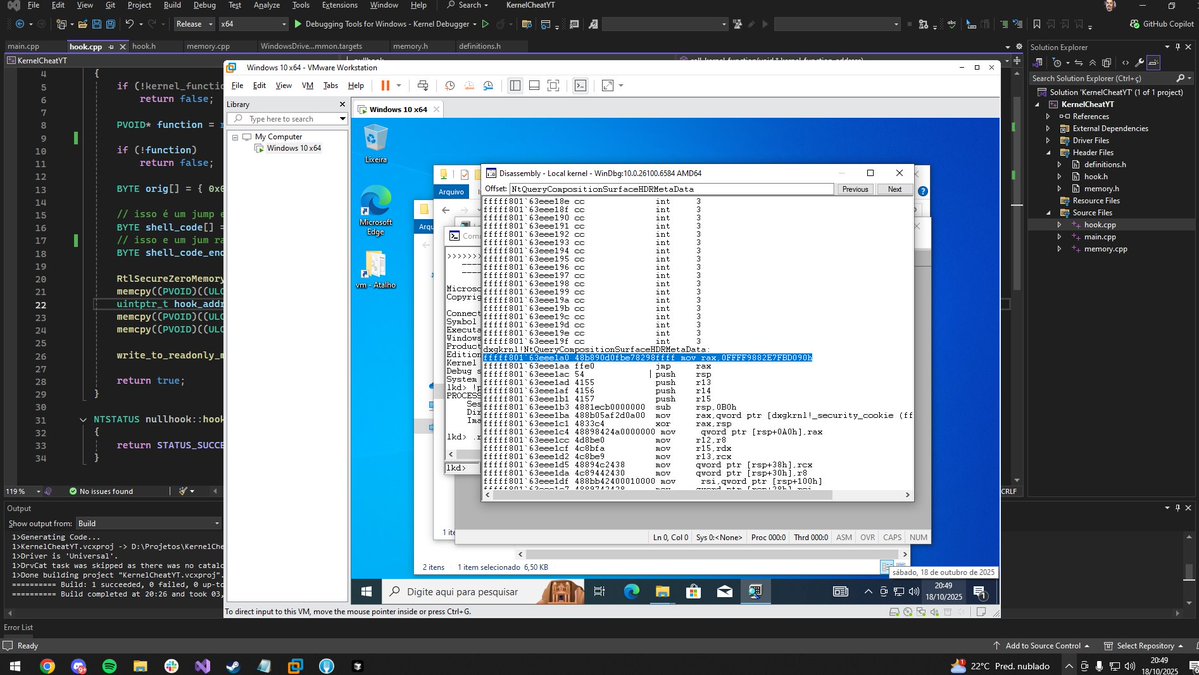
Task: Click the Next button in Disassembly
Action: point(895,190)
